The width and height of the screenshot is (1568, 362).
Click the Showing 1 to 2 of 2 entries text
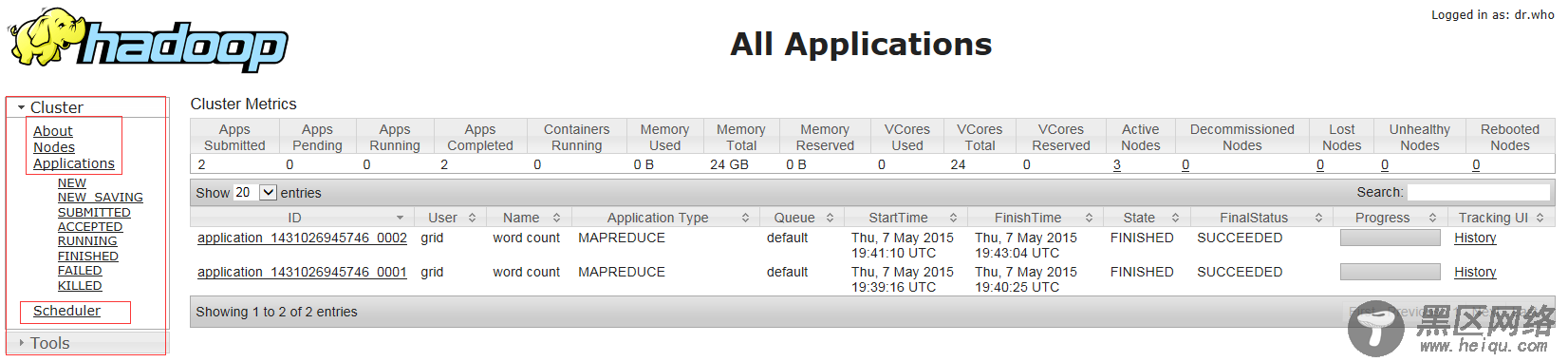pyautogui.click(x=276, y=312)
